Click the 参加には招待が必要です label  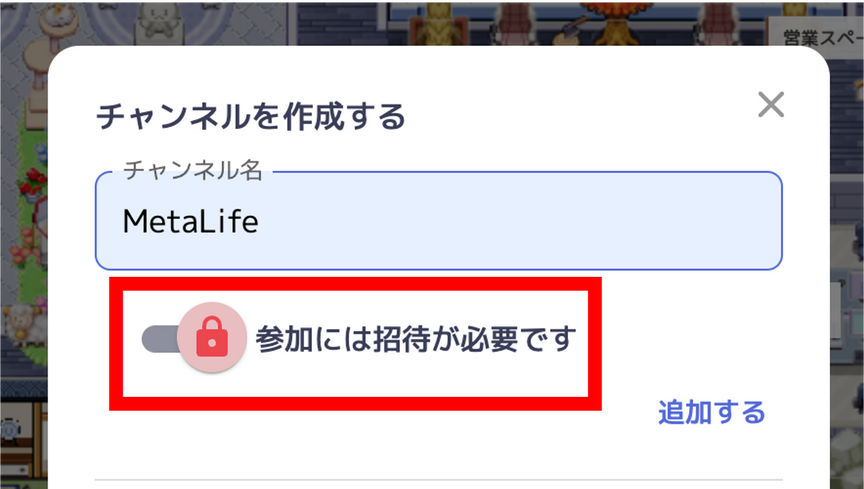415,338
